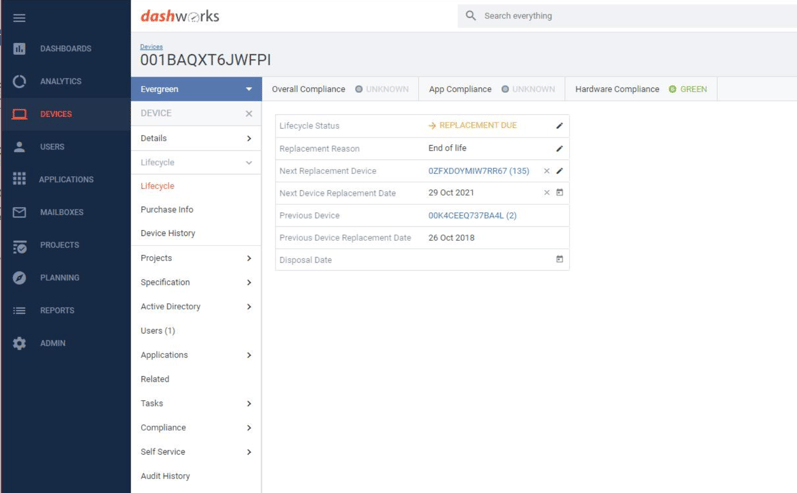Expand the Applications section chevron

click(249, 355)
